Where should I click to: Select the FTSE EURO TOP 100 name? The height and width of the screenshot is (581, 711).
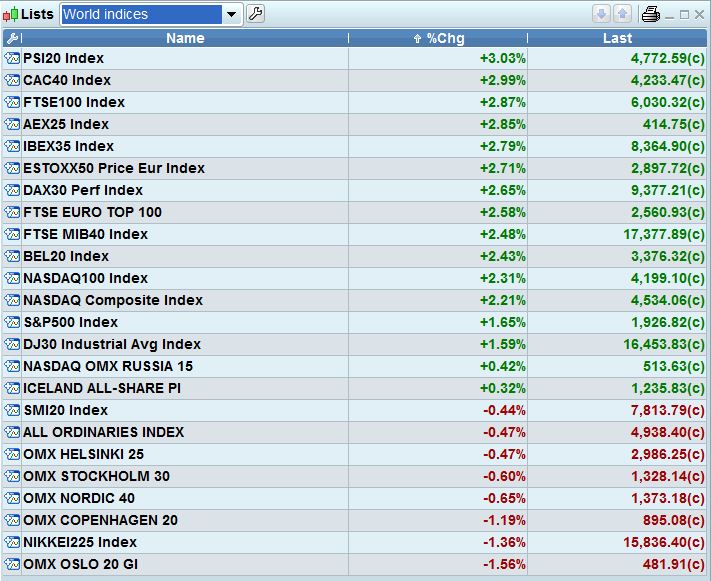[93, 212]
